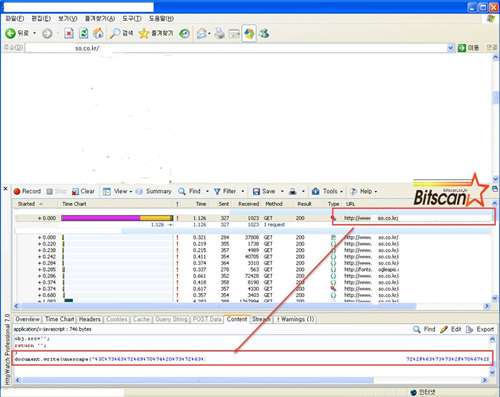Open the History icon in IE toolbar

coord(184,33)
